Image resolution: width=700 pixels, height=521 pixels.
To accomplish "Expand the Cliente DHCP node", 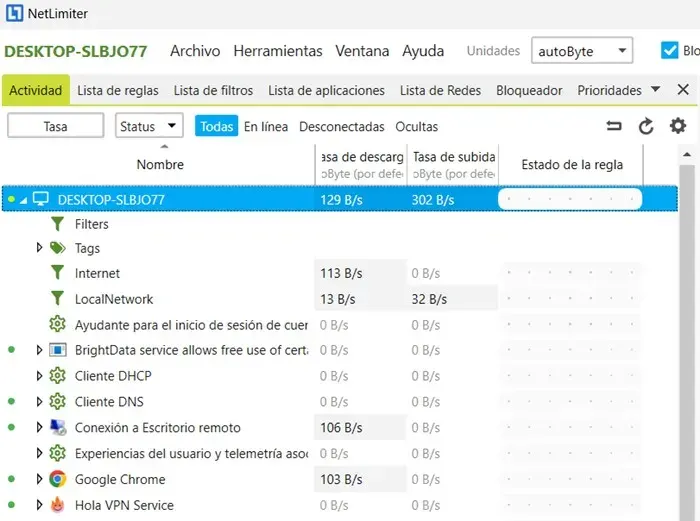I will click(39, 376).
